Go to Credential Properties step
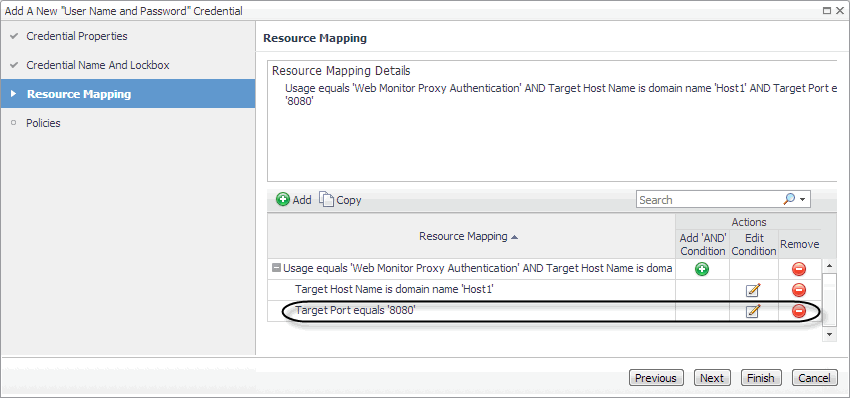The height and width of the screenshot is (398, 850). click(77, 36)
